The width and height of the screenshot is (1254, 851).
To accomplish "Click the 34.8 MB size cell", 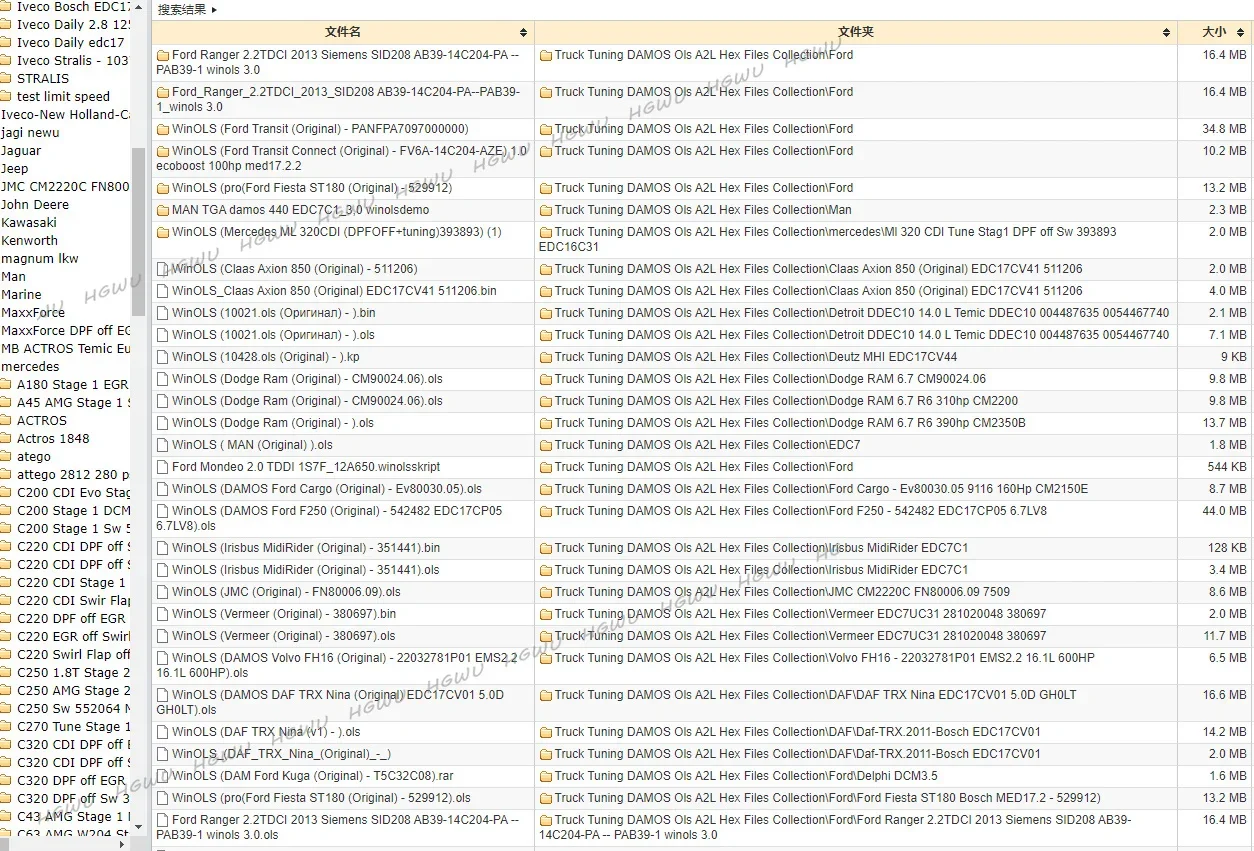I will (1224, 129).
